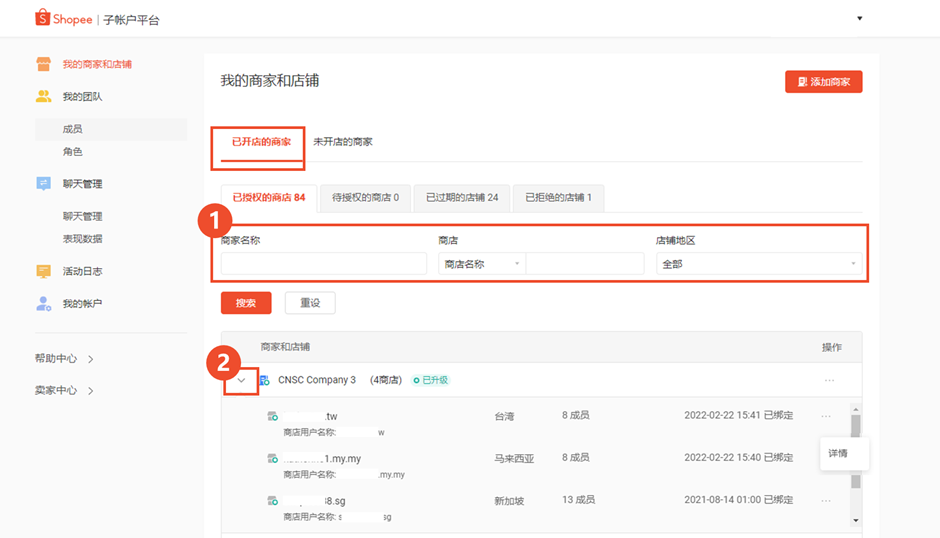Click the Shopee logo icon

coord(43,18)
